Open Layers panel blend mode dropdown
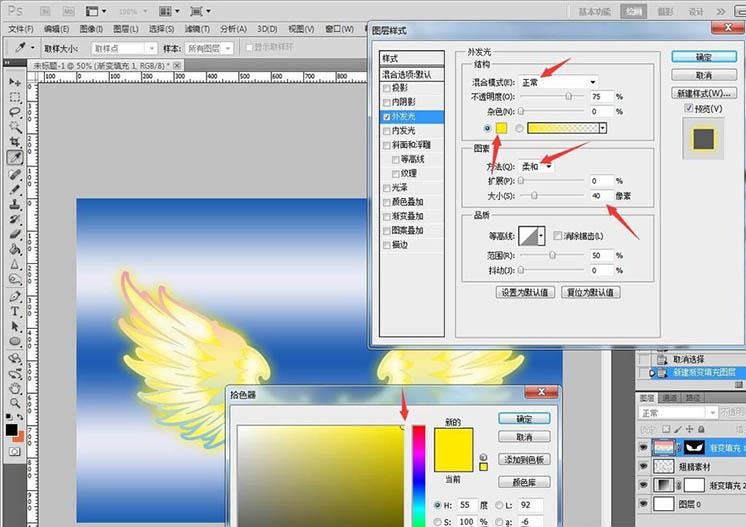The image size is (746, 527). pos(677,413)
